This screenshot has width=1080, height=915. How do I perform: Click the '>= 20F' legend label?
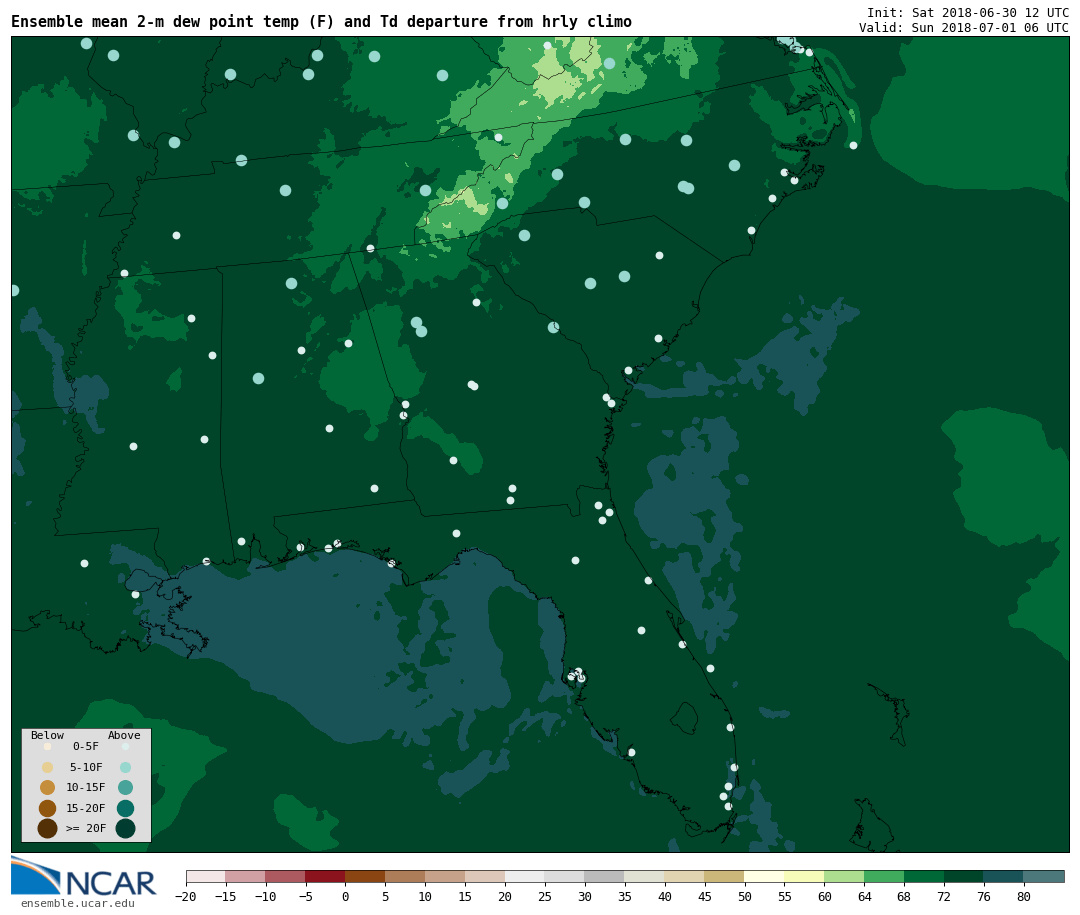(86, 828)
